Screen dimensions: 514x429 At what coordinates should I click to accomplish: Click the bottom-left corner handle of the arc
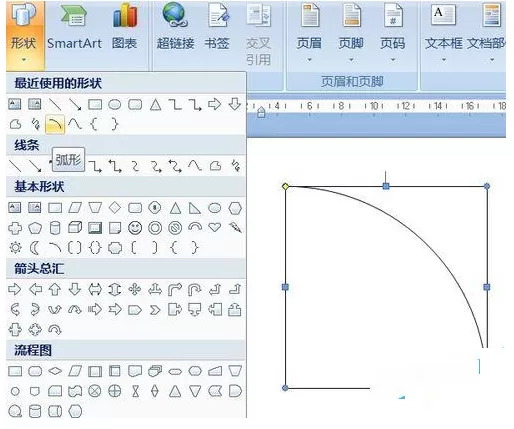(x=285, y=388)
